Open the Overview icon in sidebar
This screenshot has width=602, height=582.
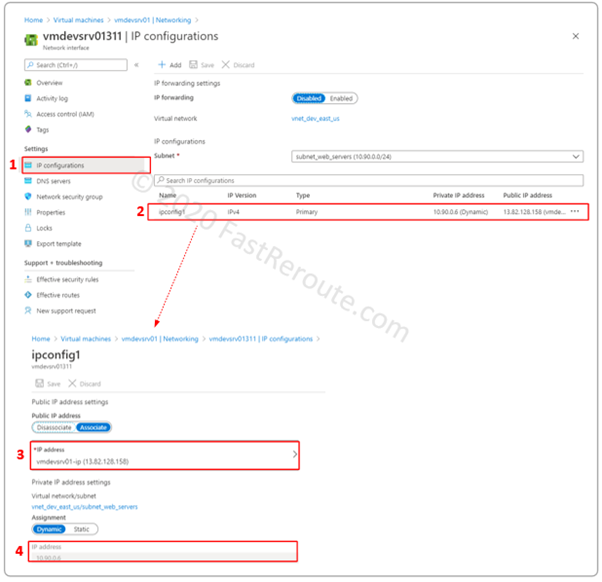click(28, 83)
